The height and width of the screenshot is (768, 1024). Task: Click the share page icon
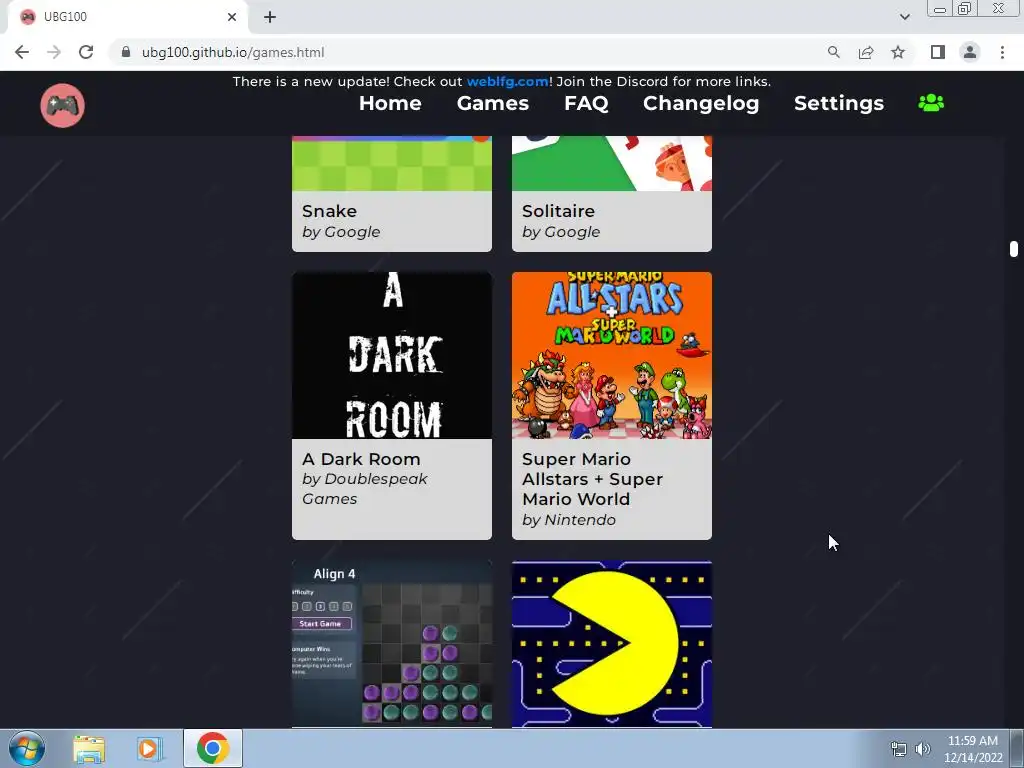(866, 52)
